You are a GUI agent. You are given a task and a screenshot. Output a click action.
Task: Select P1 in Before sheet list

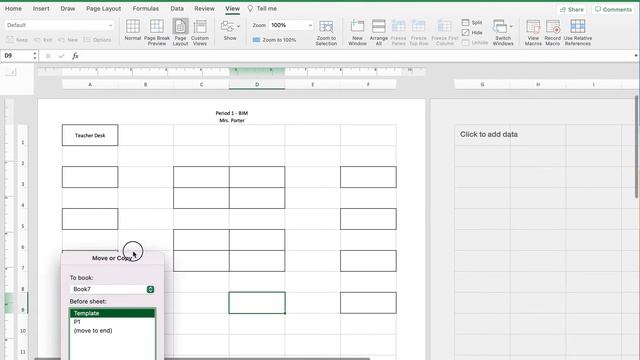click(112, 322)
